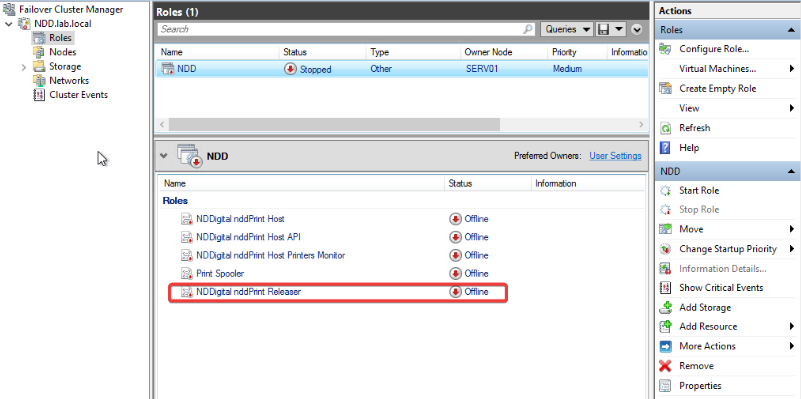This screenshot has height=399, width=801.
Task: Click Configure Role... action
Action: (714, 49)
